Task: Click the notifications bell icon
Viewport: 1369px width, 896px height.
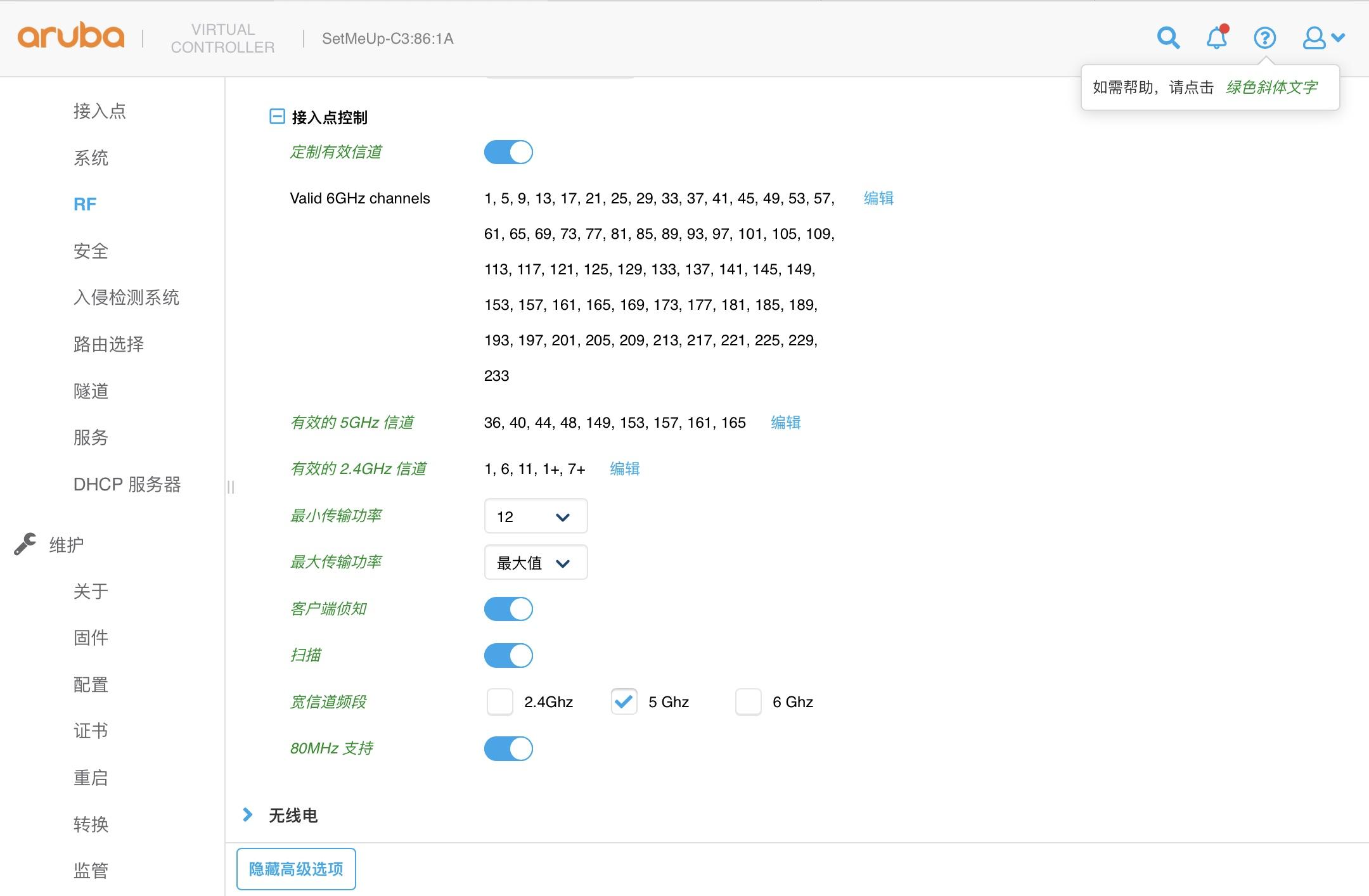Action: (x=1216, y=38)
